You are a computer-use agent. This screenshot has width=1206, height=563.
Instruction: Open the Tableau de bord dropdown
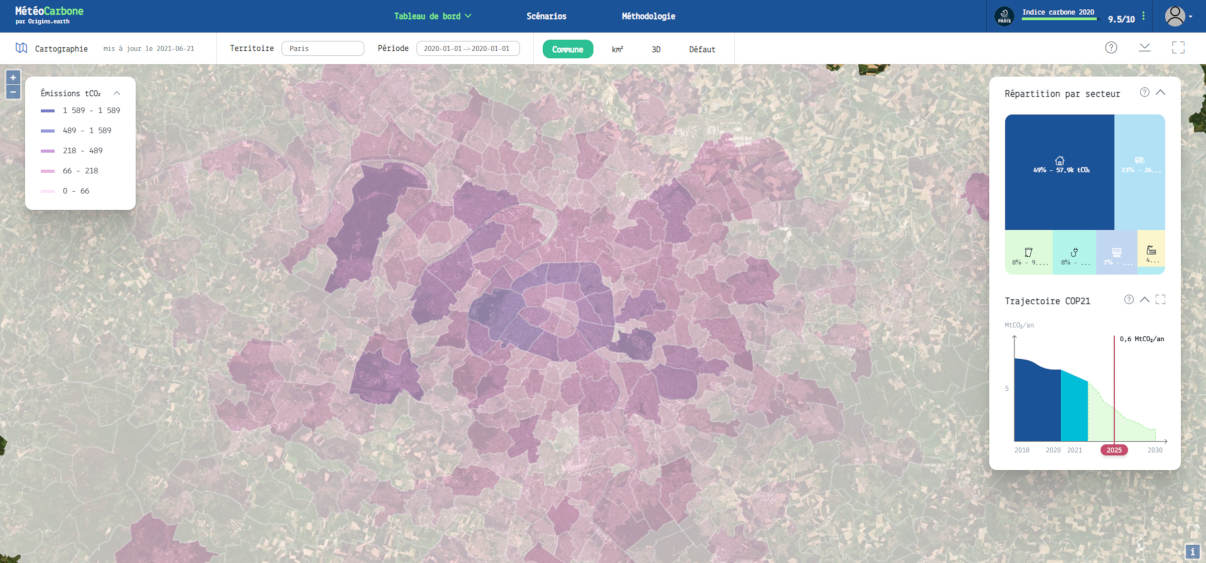pos(432,16)
